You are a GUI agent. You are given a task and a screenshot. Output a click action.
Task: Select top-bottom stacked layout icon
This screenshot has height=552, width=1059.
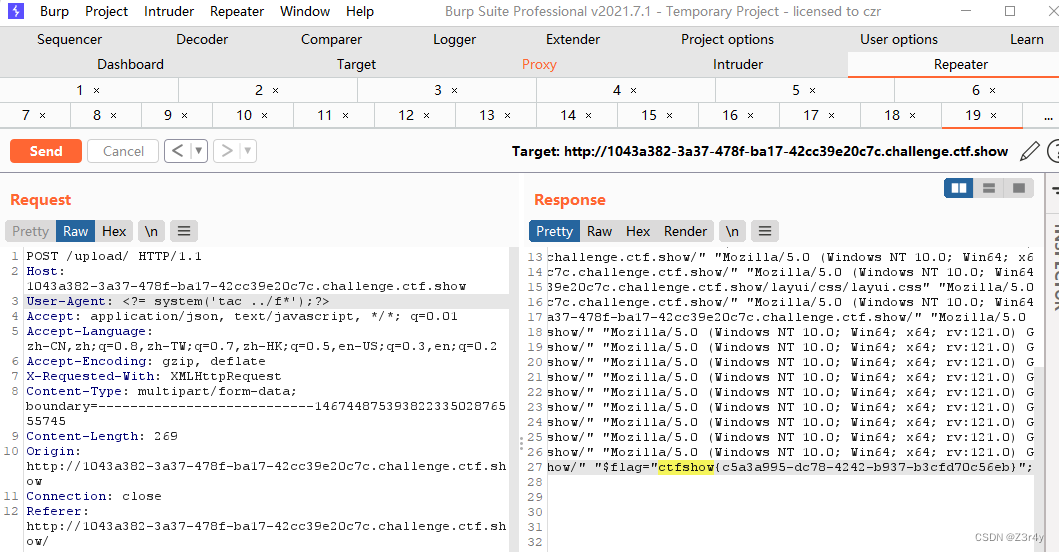pos(989,188)
